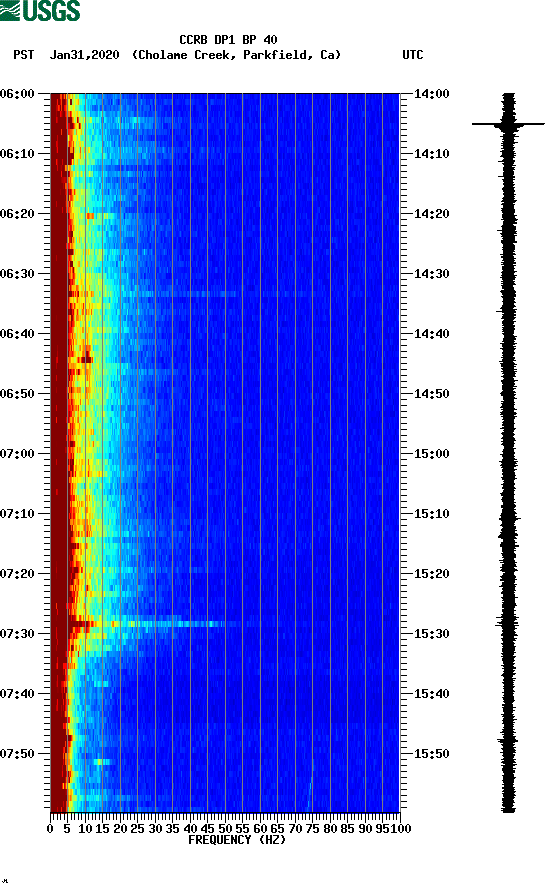Click the large seismogram spike near 14:05 UTC

pos(508,123)
